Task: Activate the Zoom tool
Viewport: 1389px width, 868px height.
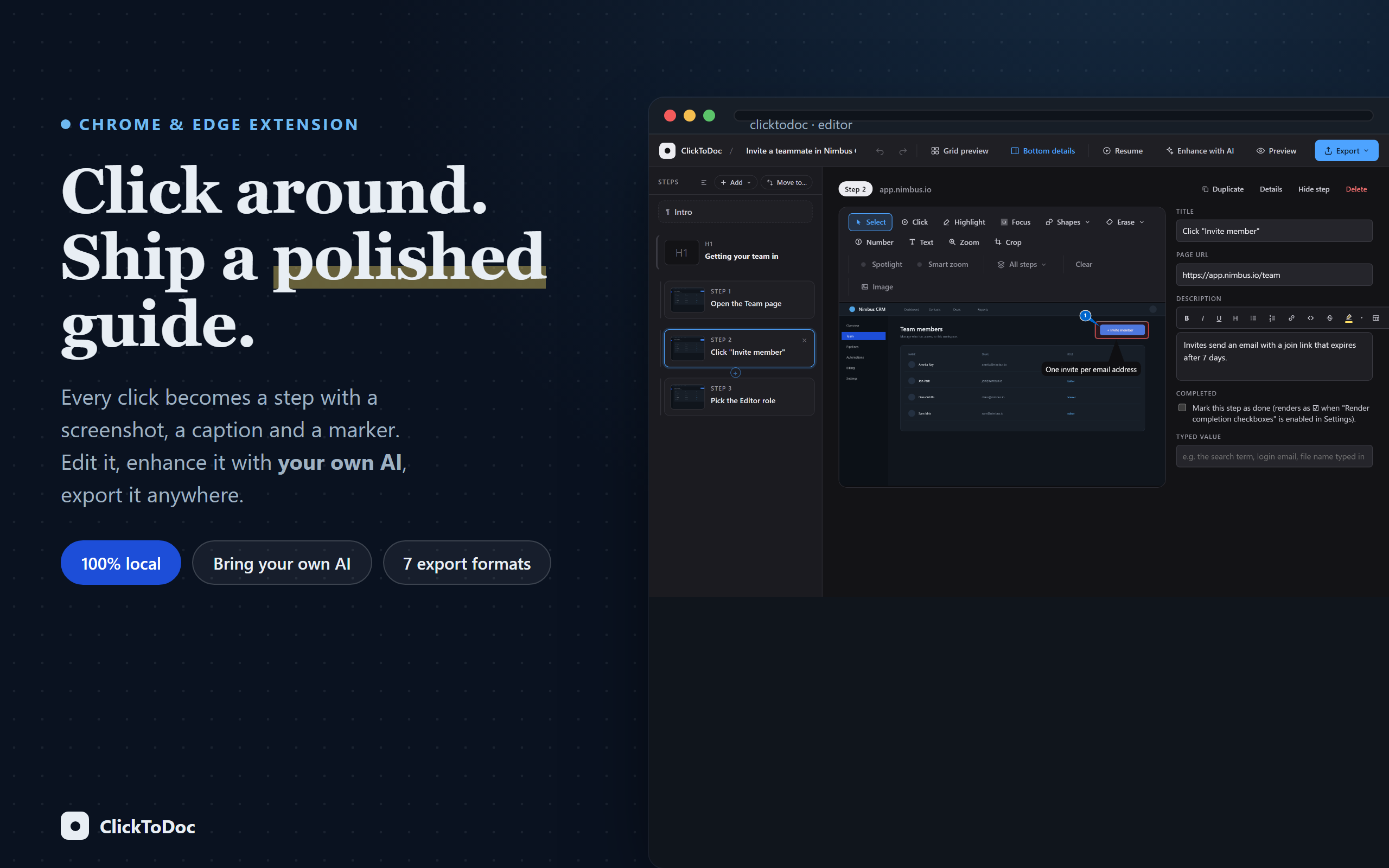Action: [x=964, y=242]
